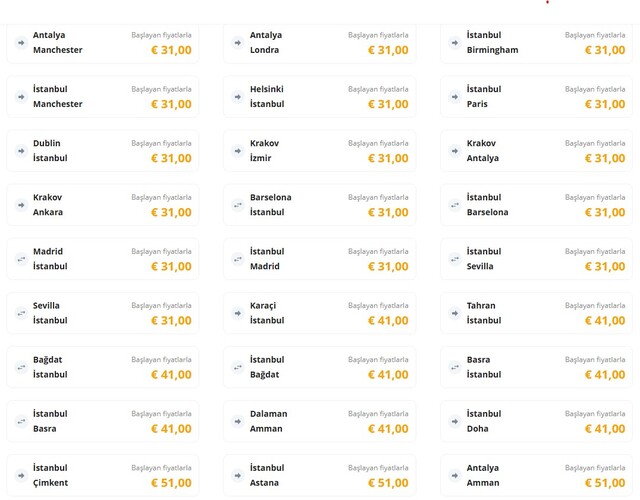
Task: Click the €51,00 price for İstanbul–Çimkent
Action: coord(171,483)
